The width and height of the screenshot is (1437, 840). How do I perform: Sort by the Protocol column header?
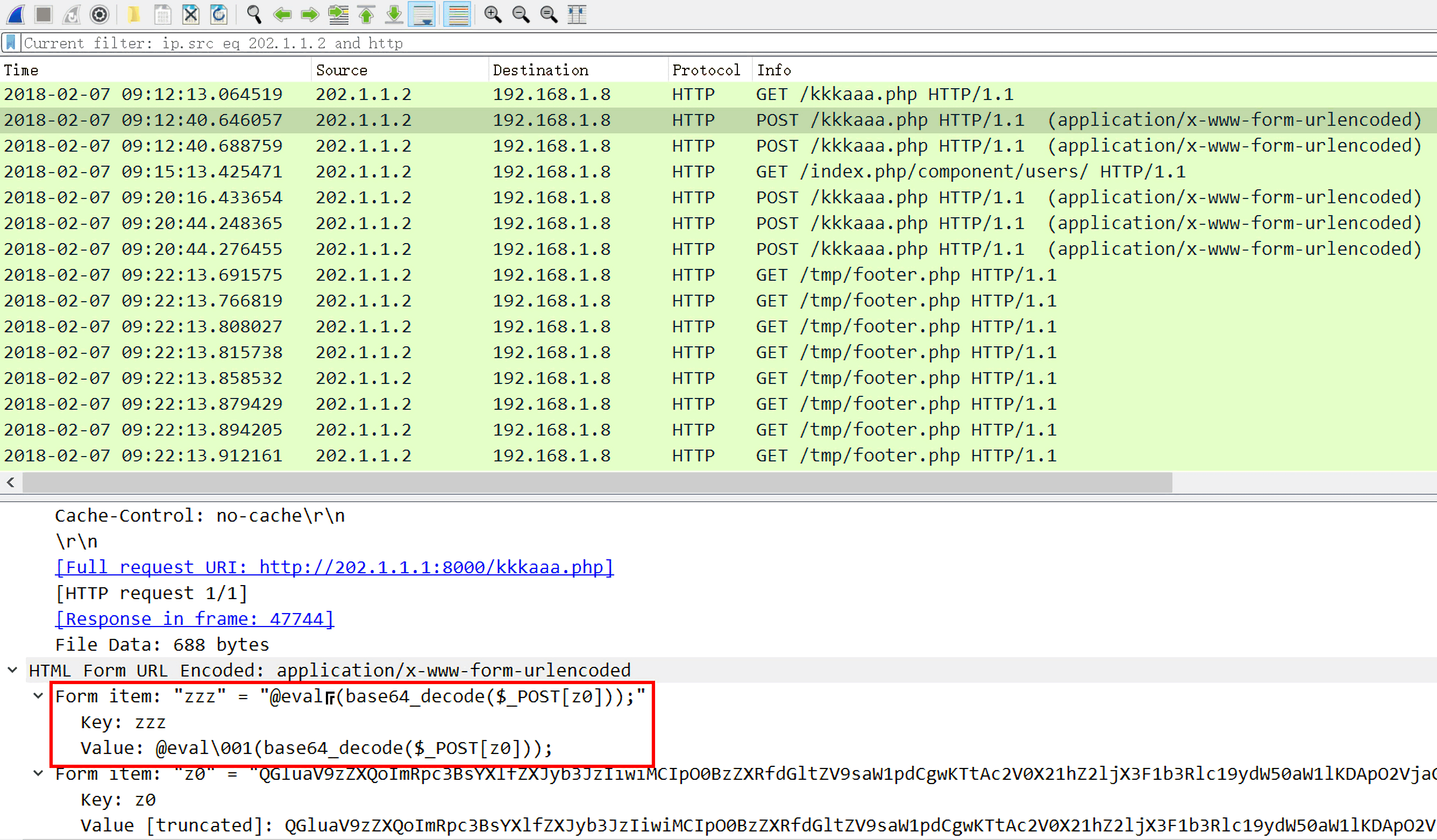coord(710,69)
